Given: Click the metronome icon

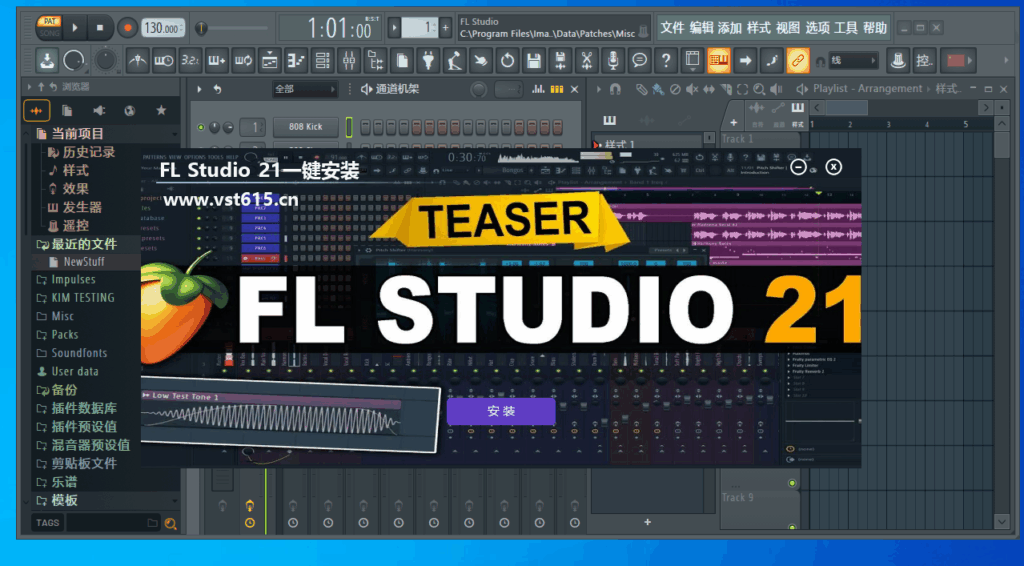Looking at the screenshot, I should pyautogui.click(x=137, y=61).
